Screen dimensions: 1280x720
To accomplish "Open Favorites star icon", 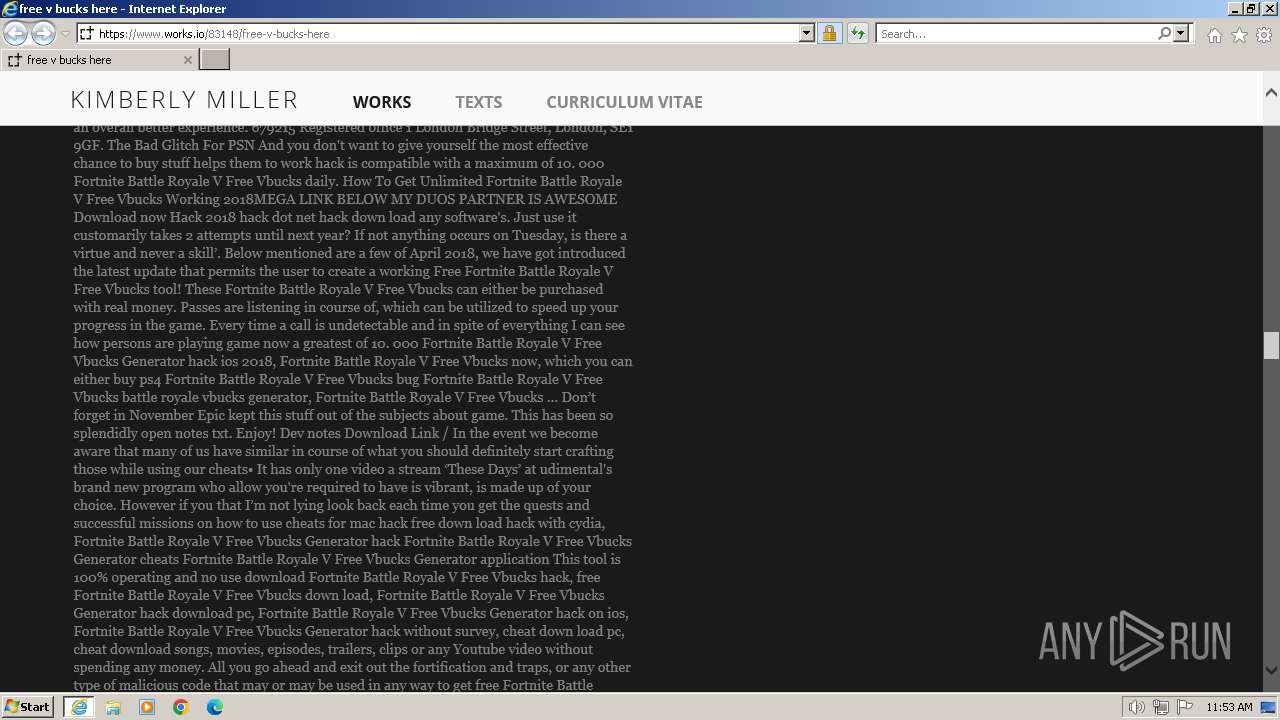I will [x=1239, y=35].
